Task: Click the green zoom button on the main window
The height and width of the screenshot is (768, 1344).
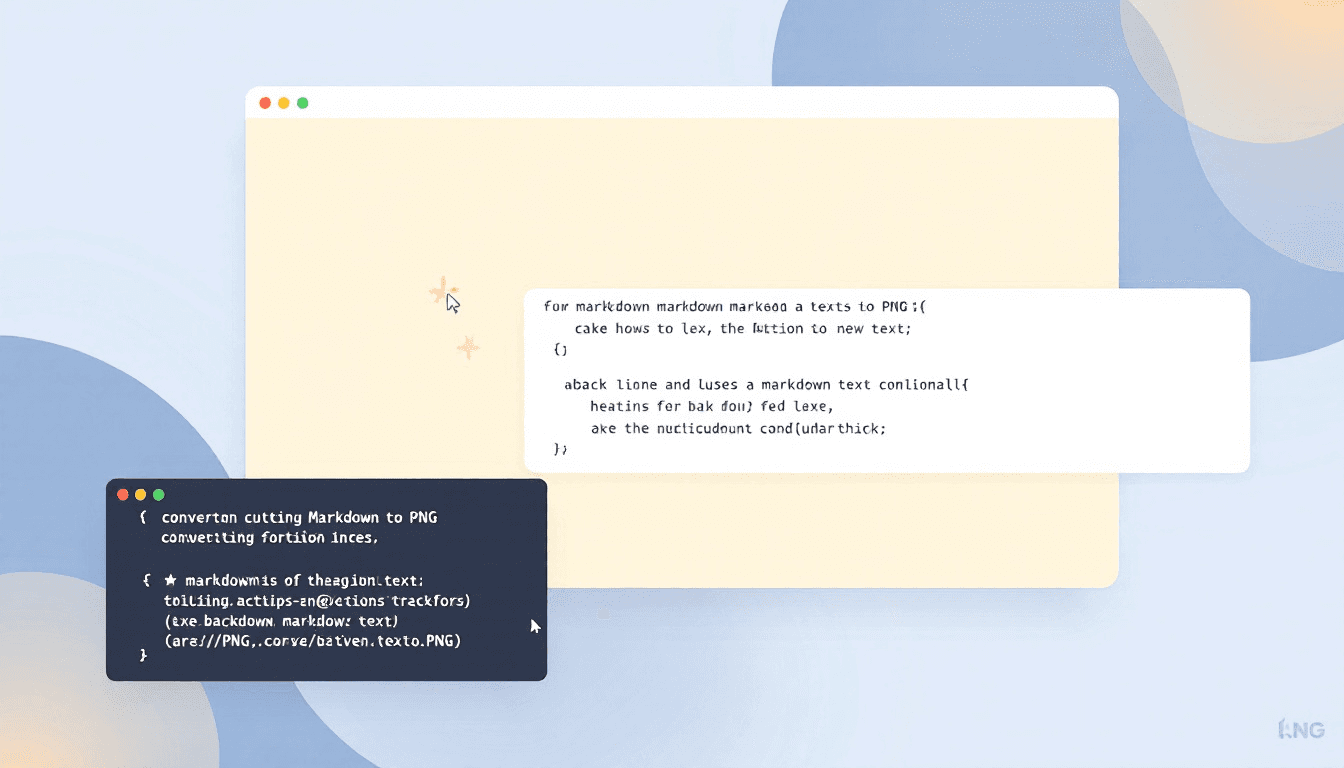Action: pos(302,102)
